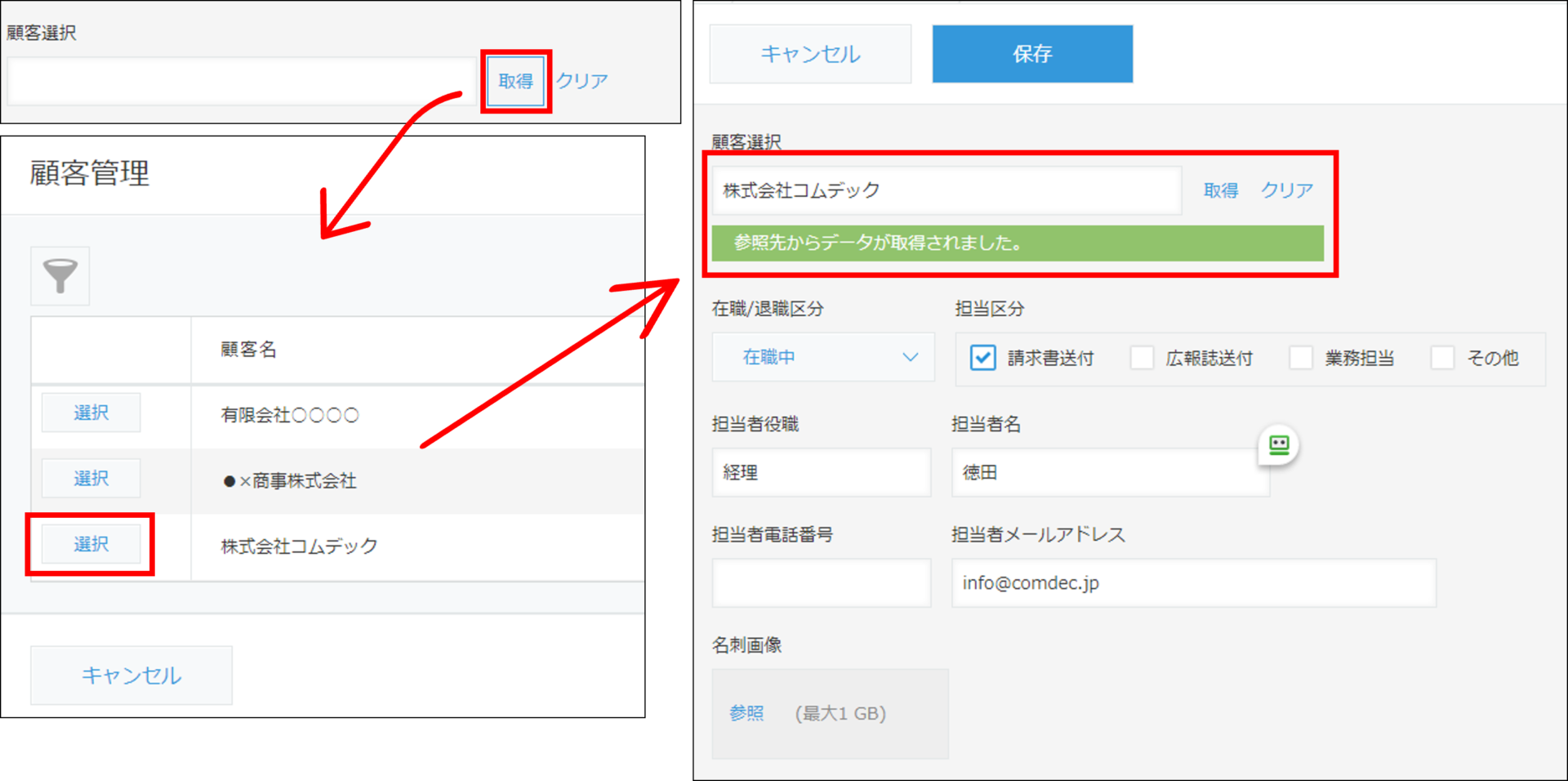This screenshot has width=1568, height=781.
Task: Toggle the 請求書送付 checkbox
Action: coord(982,358)
